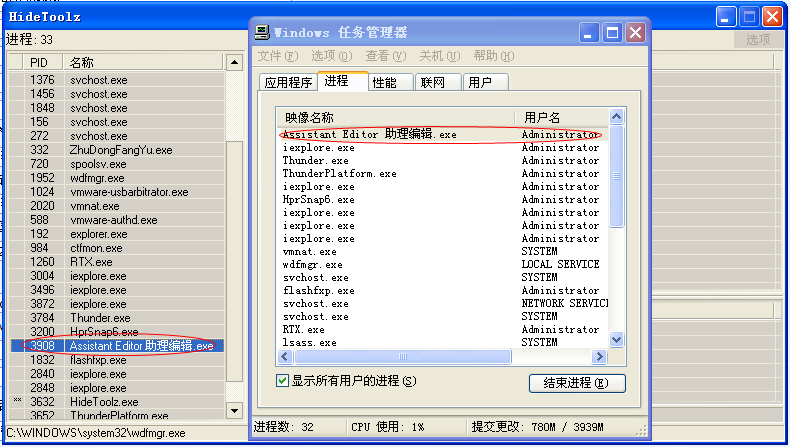The image size is (790, 447).
Task: Minimize the Task Manager window
Action: pos(588,33)
